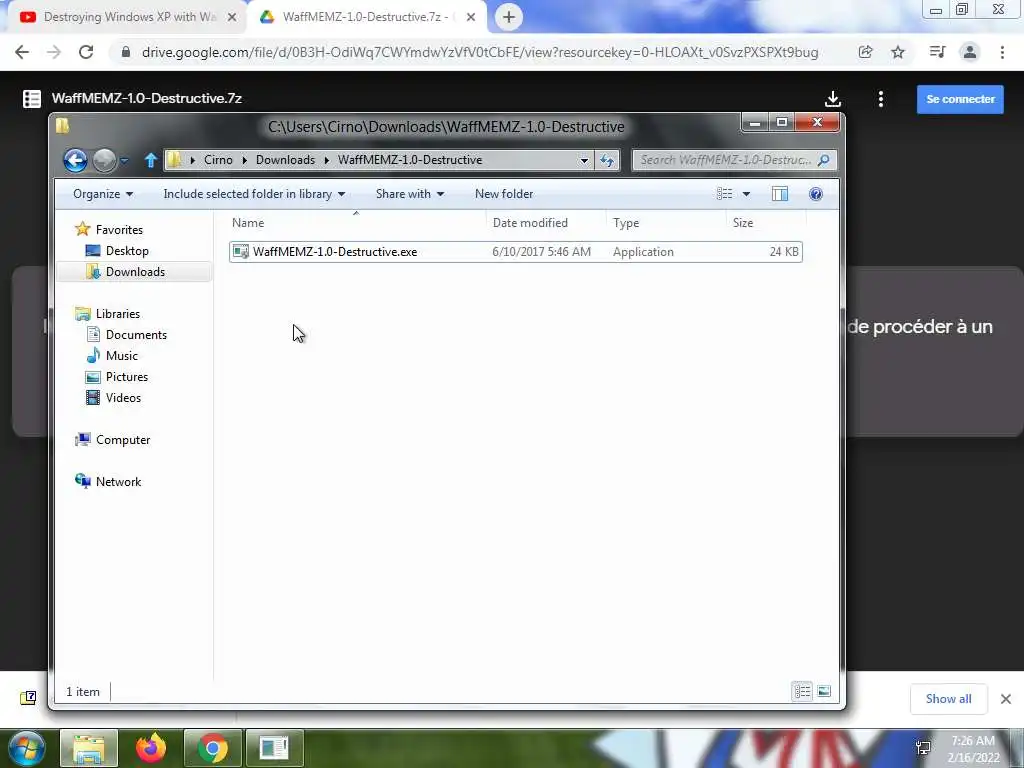
Task: Click Chrome's back arrow
Action: 22,52
